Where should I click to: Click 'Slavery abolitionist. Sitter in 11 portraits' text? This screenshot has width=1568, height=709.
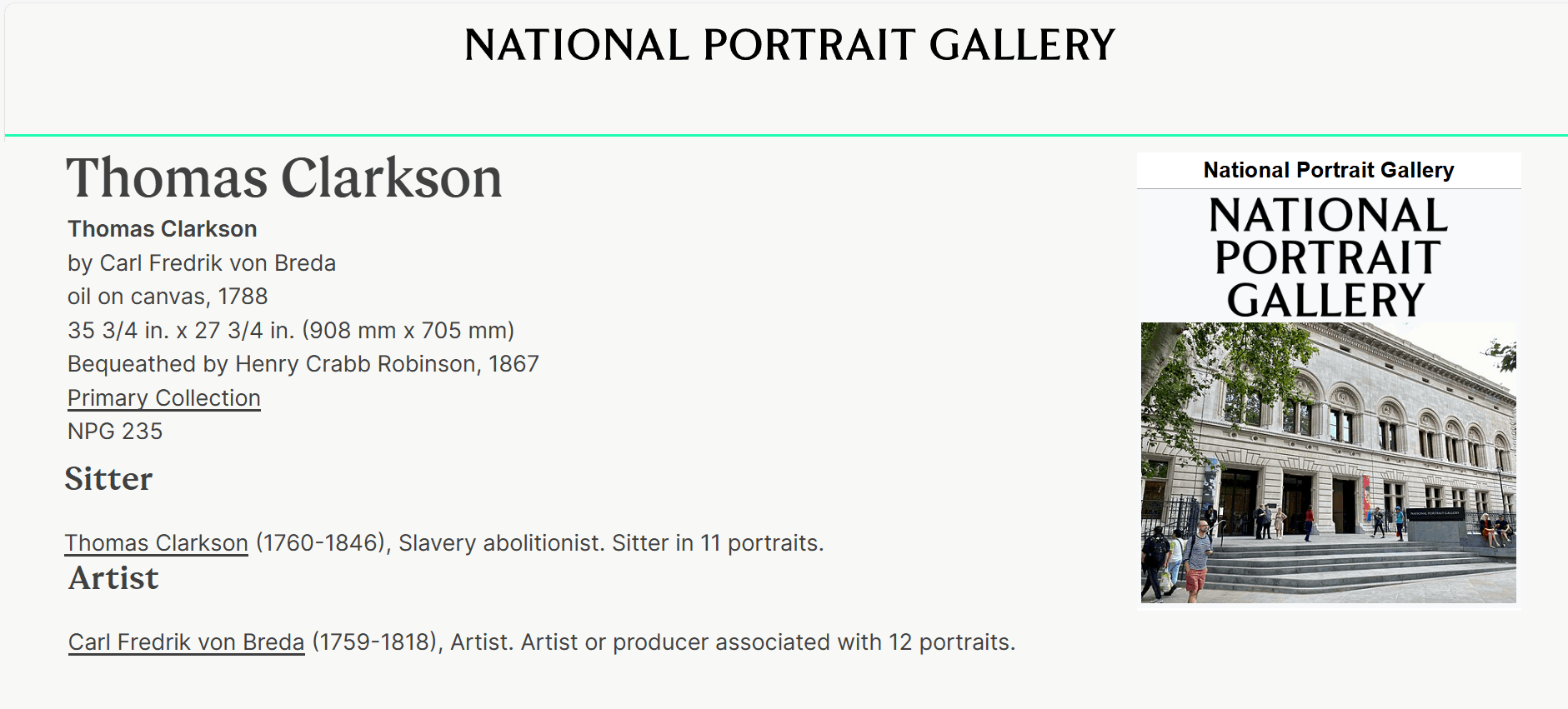click(611, 543)
